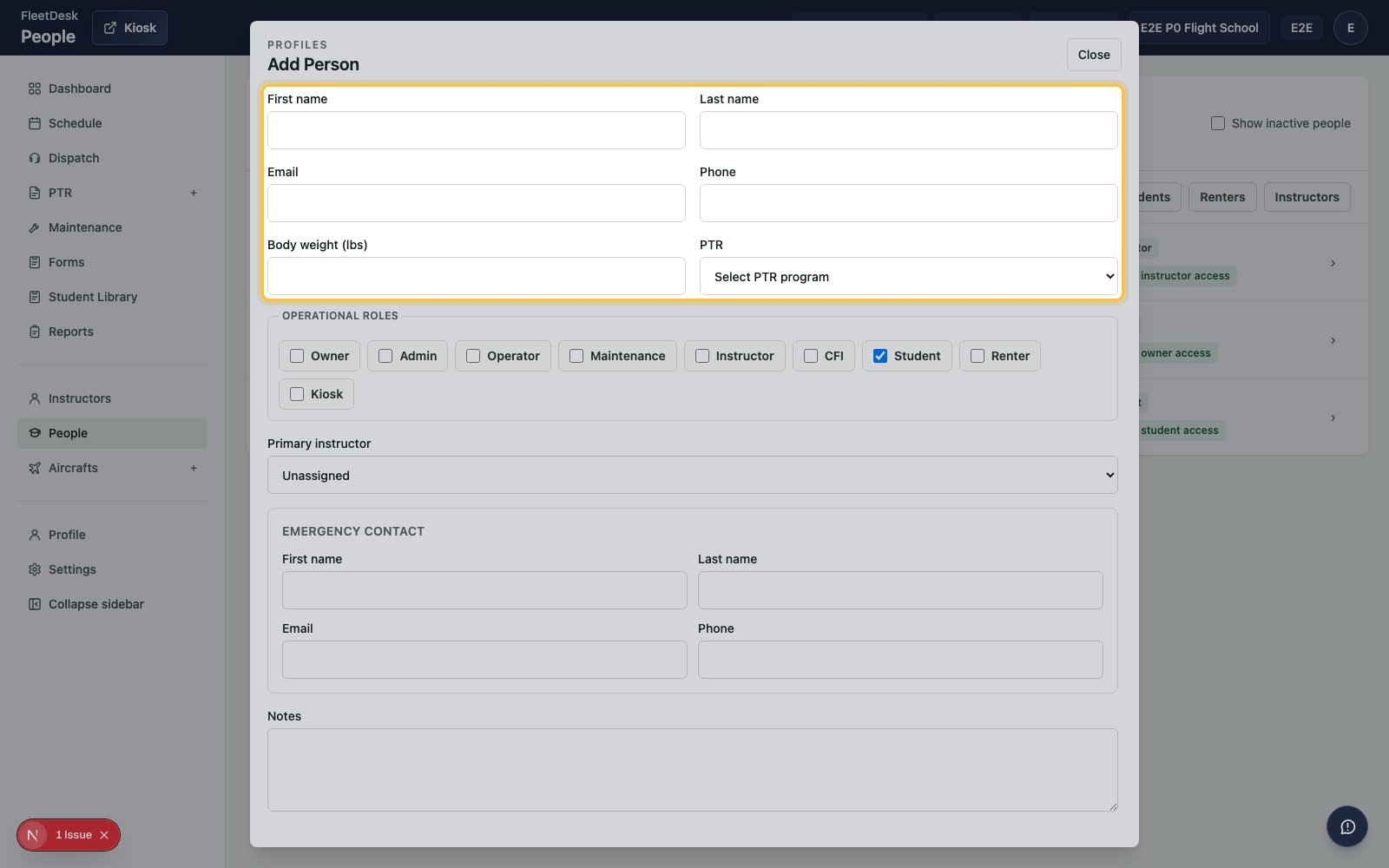Tick the Kiosk role checkbox
This screenshot has width=1389, height=868.
(x=297, y=394)
